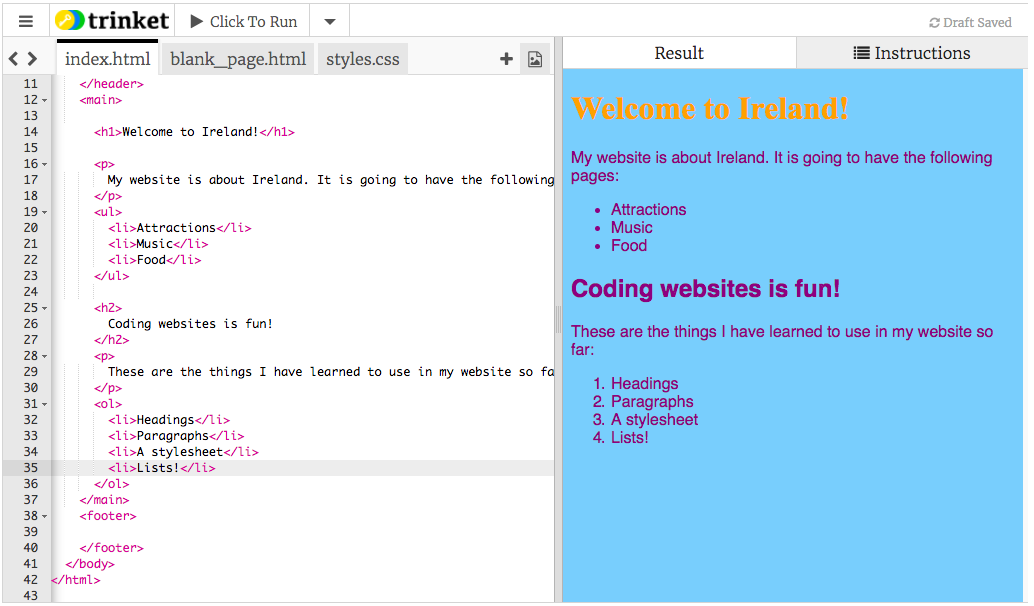Open the styles.css tab
Image resolution: width=1034 pixels, height=606 pixels.
click(x=362, y=59)
